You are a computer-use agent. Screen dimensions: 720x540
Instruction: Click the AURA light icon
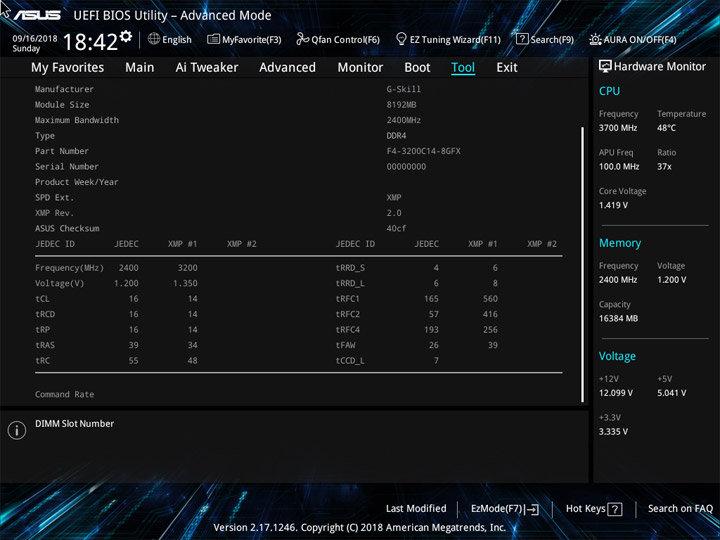tap(595, 39)
